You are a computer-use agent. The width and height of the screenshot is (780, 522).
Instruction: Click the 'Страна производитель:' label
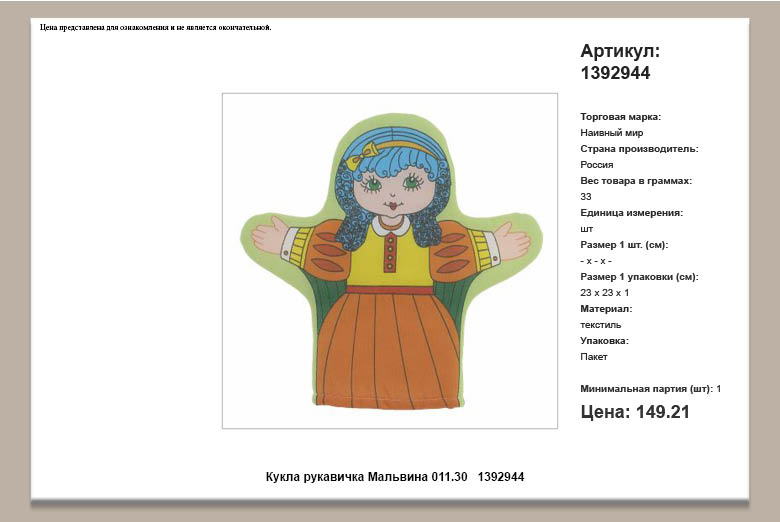pyautogui.click(x=639, y=149)
